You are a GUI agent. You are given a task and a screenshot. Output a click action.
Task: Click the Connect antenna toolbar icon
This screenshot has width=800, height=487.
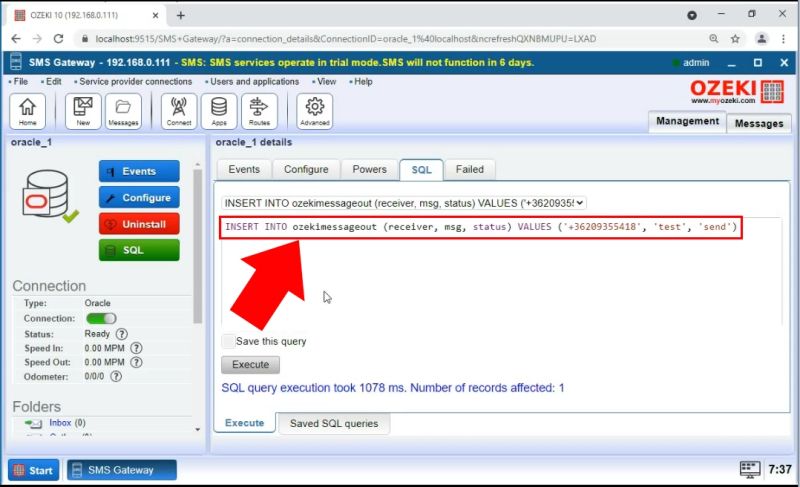pyautogui.click(x=179, y=111)
